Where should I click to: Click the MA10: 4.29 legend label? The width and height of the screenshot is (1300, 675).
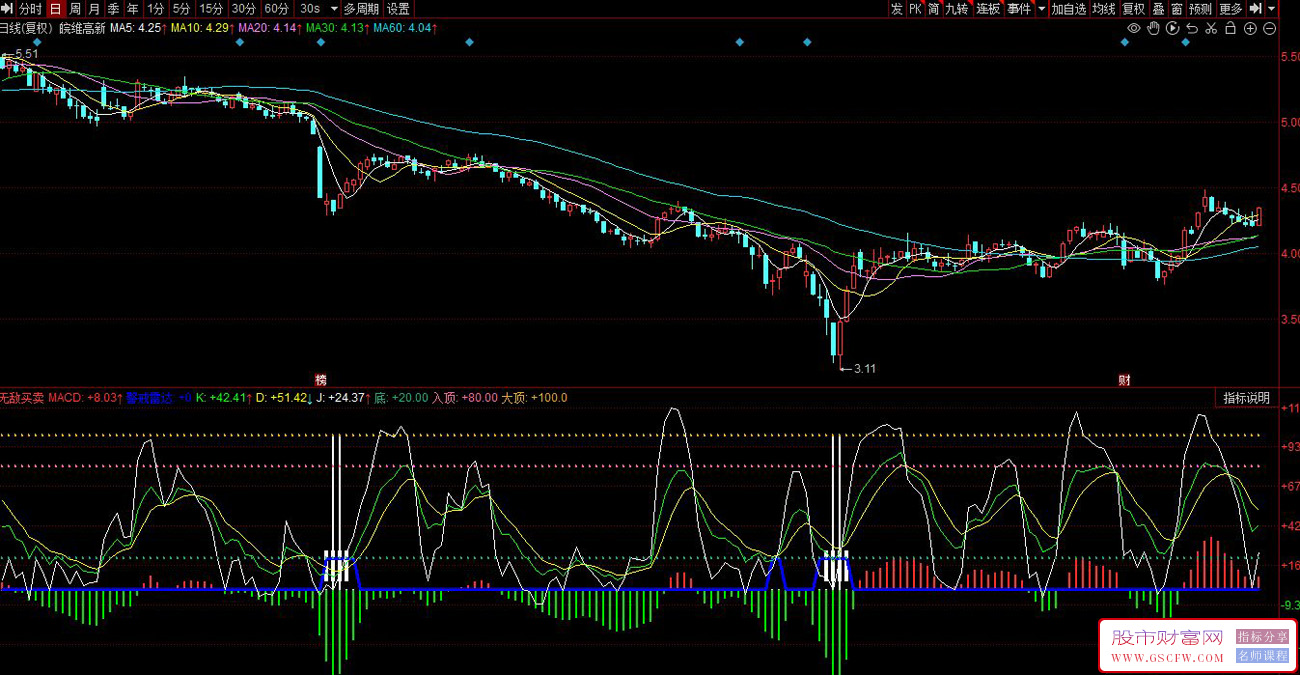pyautogui.click(x=200, y=28)
